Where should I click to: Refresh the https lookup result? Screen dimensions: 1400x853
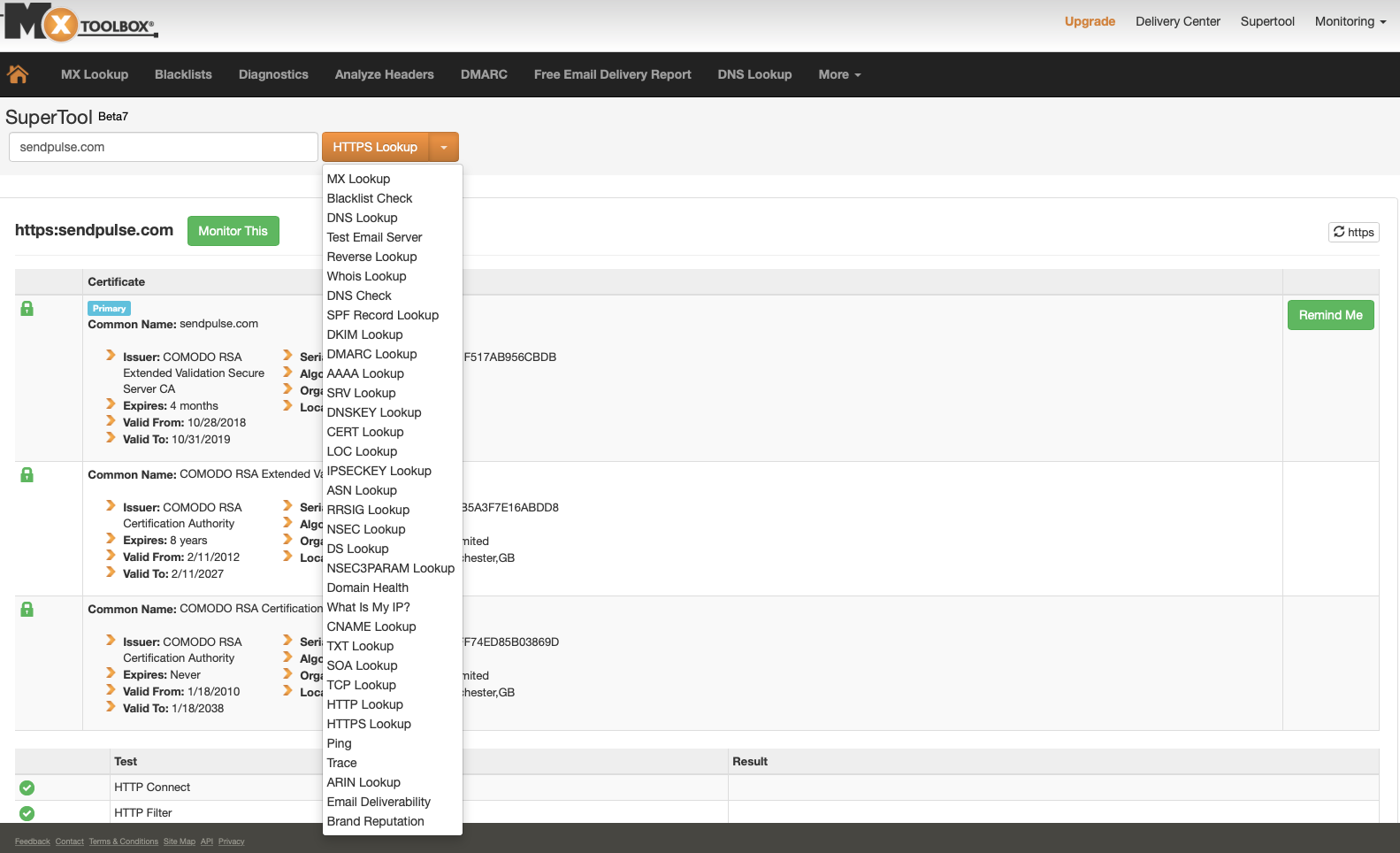(1354, 232)
